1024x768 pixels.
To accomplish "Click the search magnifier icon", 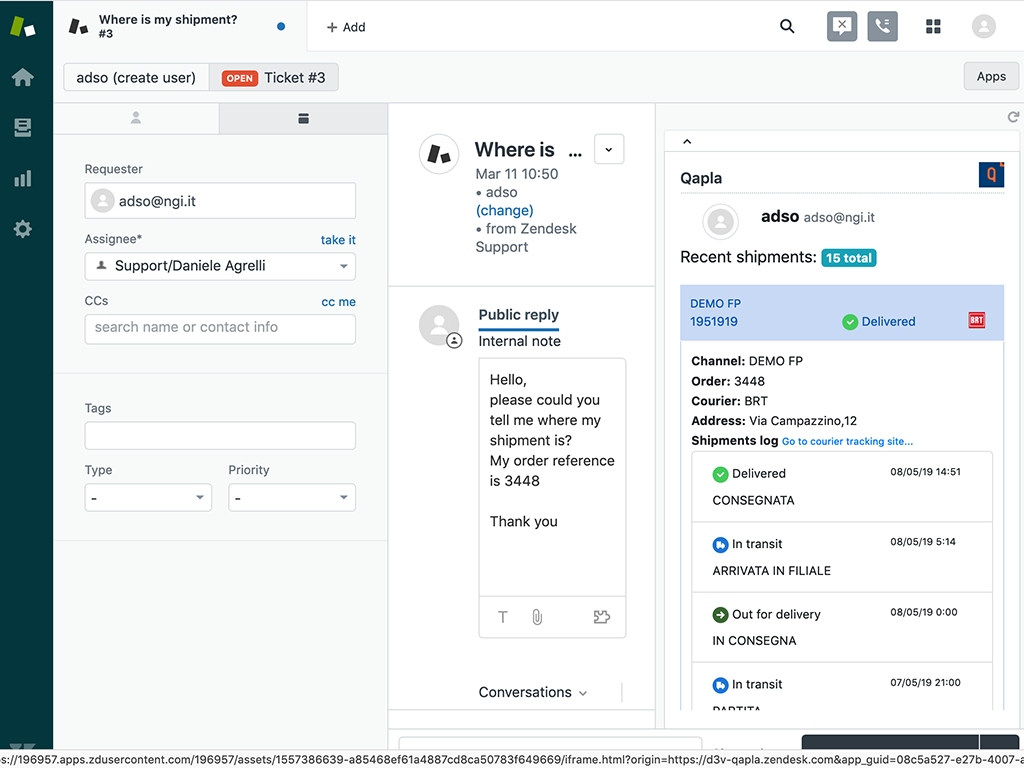I will point(787,27).
